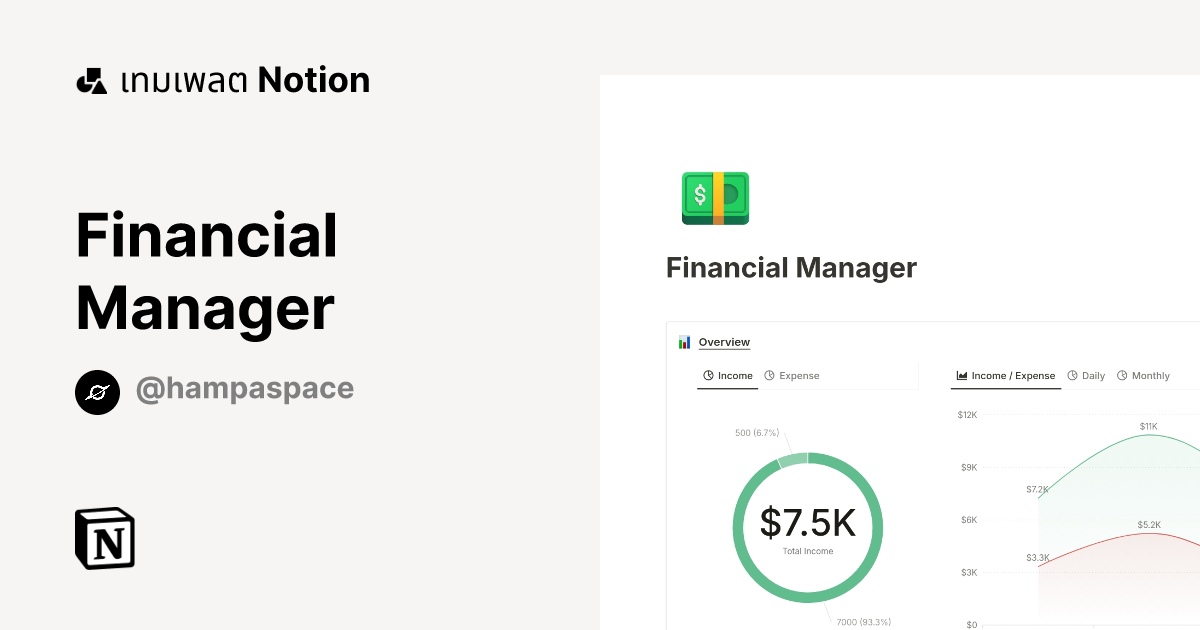Image resolution: width=1200 pixels, height=630 pixels.
Task: Click the $11K peak label on the chart
Action: click(1147, 424)
